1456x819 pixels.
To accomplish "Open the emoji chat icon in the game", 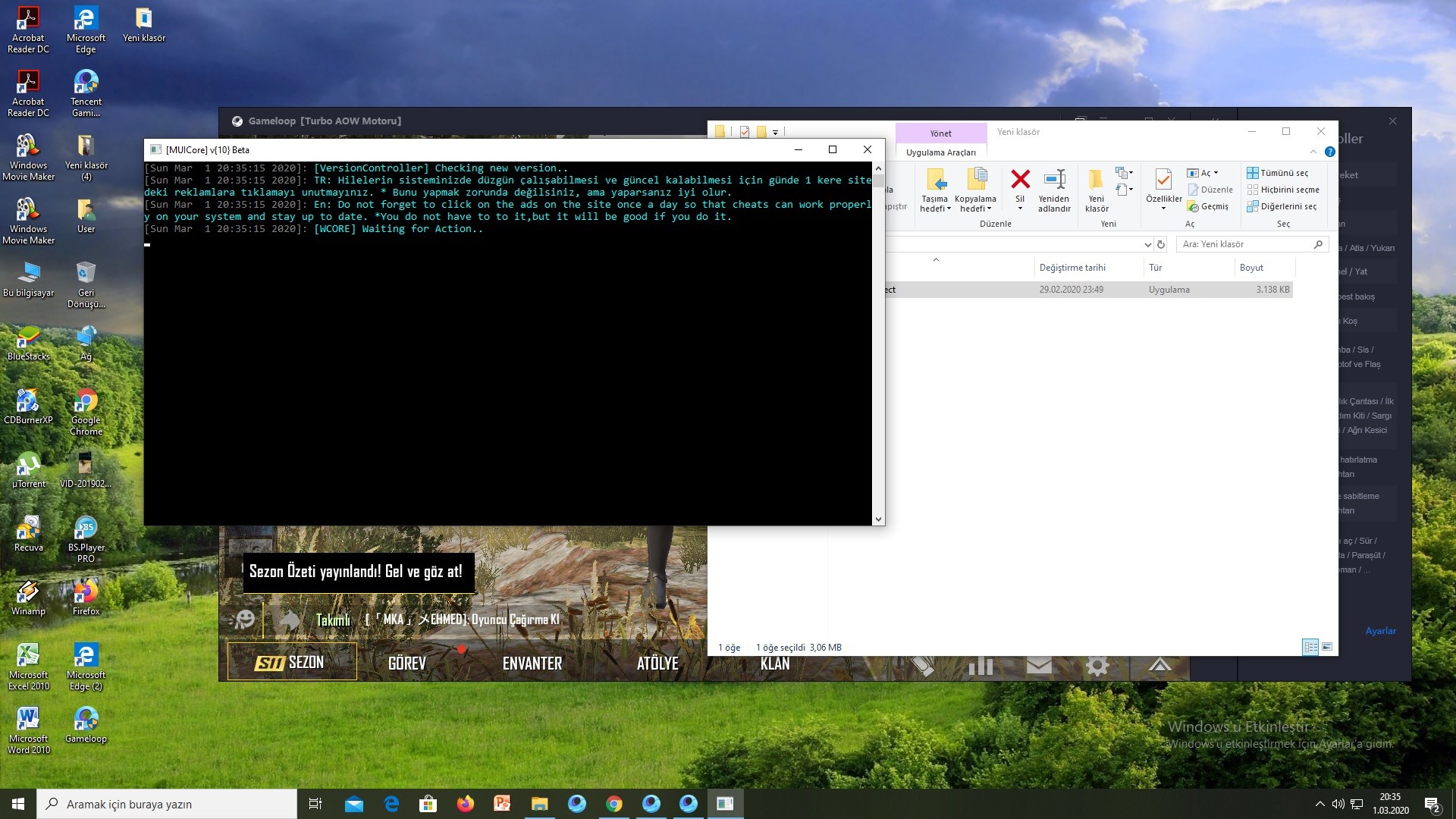I will [244, 620].
